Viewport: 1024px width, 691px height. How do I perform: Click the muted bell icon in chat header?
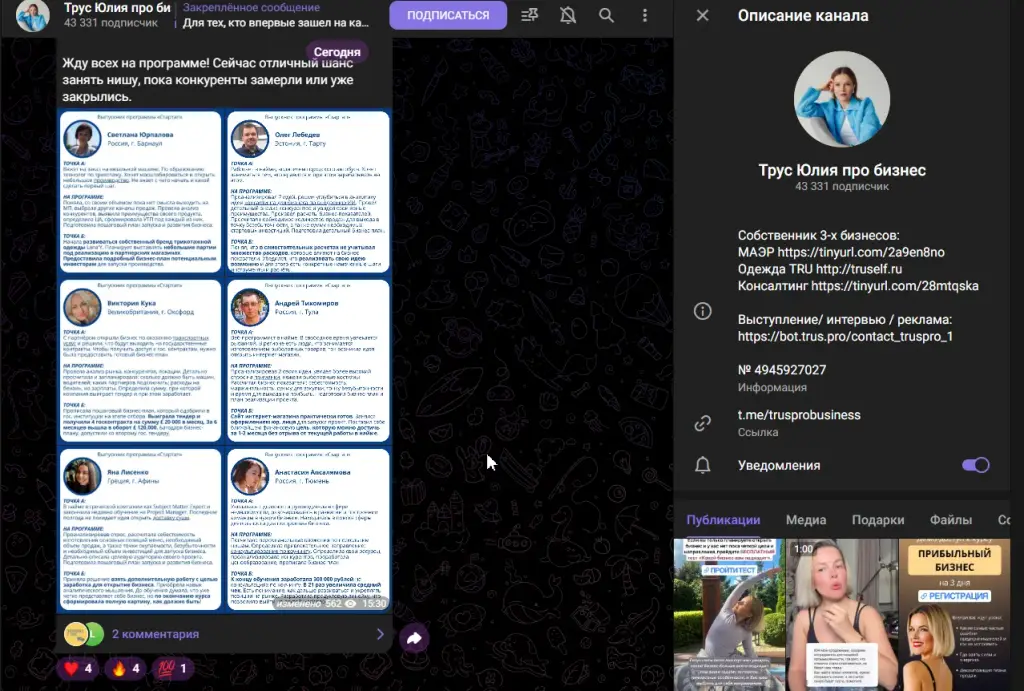coord(568,15)
